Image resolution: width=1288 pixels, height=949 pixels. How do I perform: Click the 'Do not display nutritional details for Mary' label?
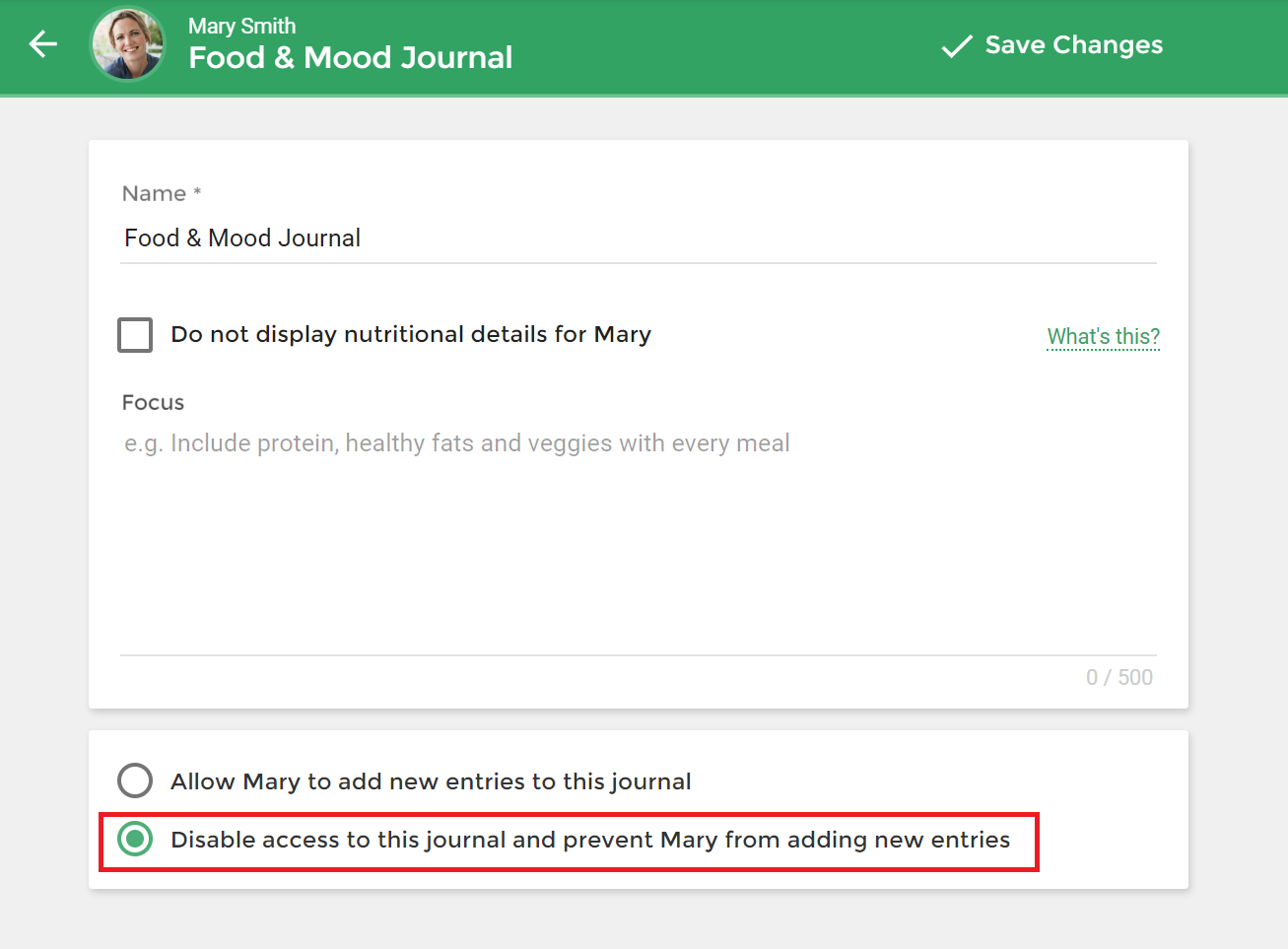[x=411, y=334]
